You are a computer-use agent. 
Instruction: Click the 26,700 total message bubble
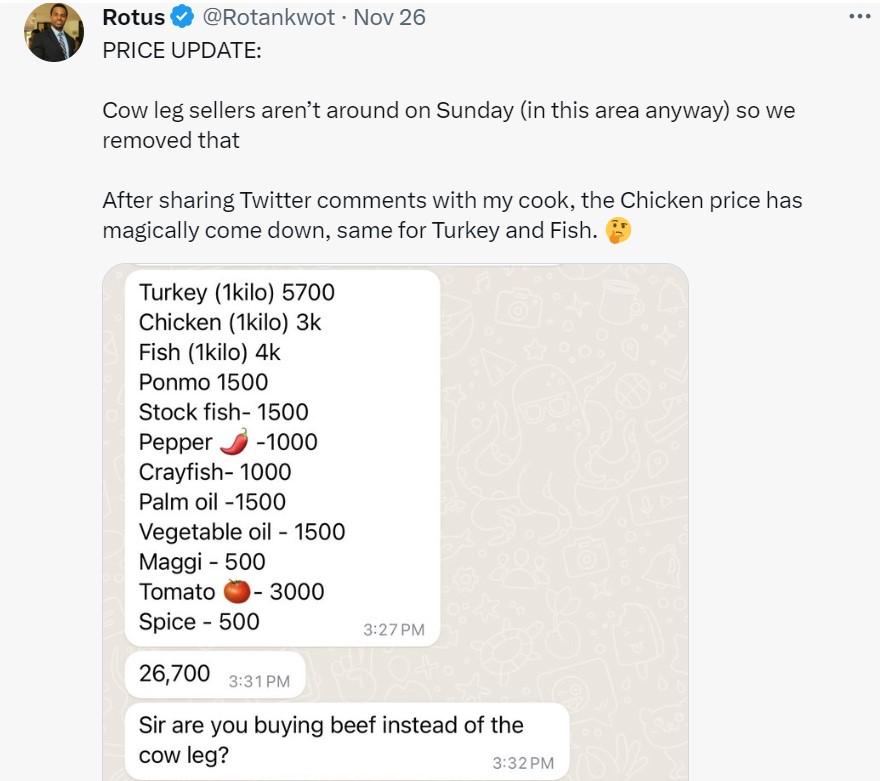click(x=176, y=674)
